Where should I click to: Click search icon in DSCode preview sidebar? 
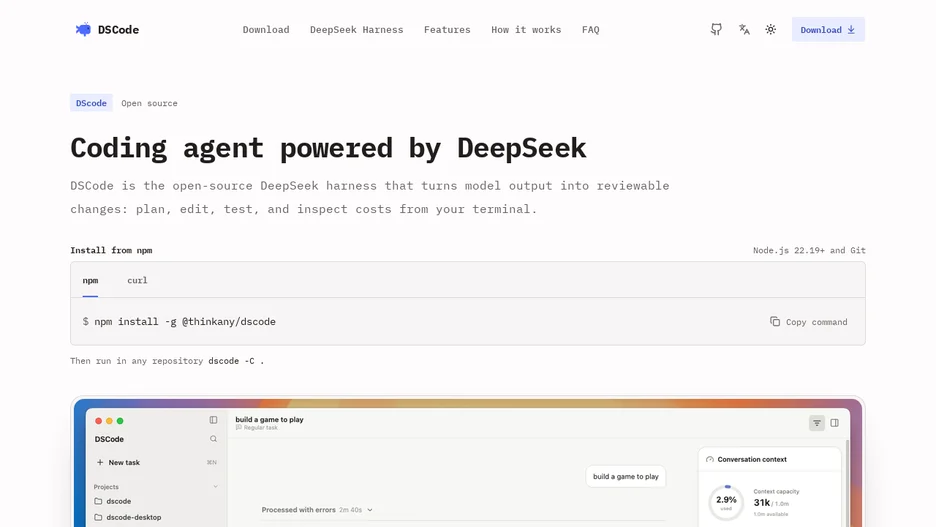(213, 439)
